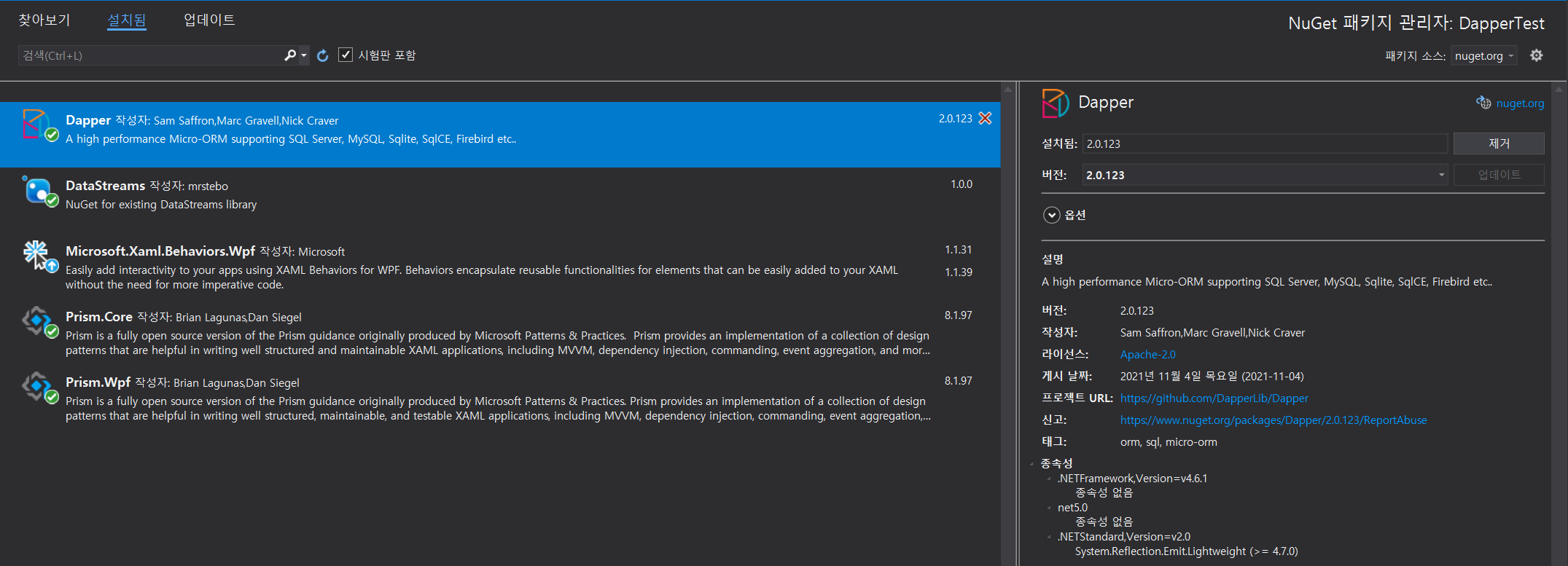The width and height of the screenshot is (1568, 566).
Task: Open package source nuget.org dropdown
Action: (1483, 55)
